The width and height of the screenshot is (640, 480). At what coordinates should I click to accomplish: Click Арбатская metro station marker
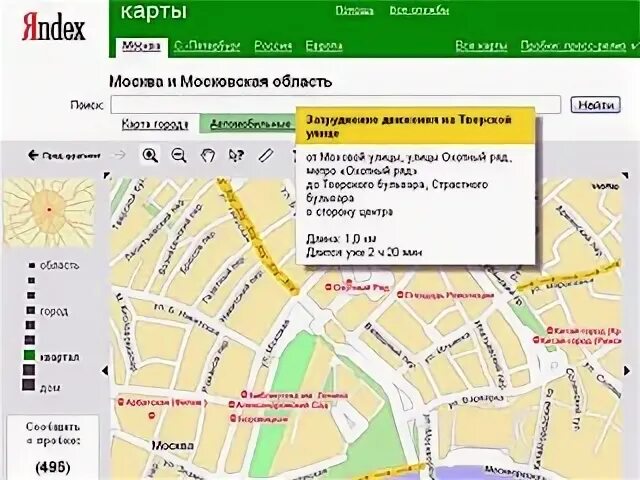click(x=120, y=402)
